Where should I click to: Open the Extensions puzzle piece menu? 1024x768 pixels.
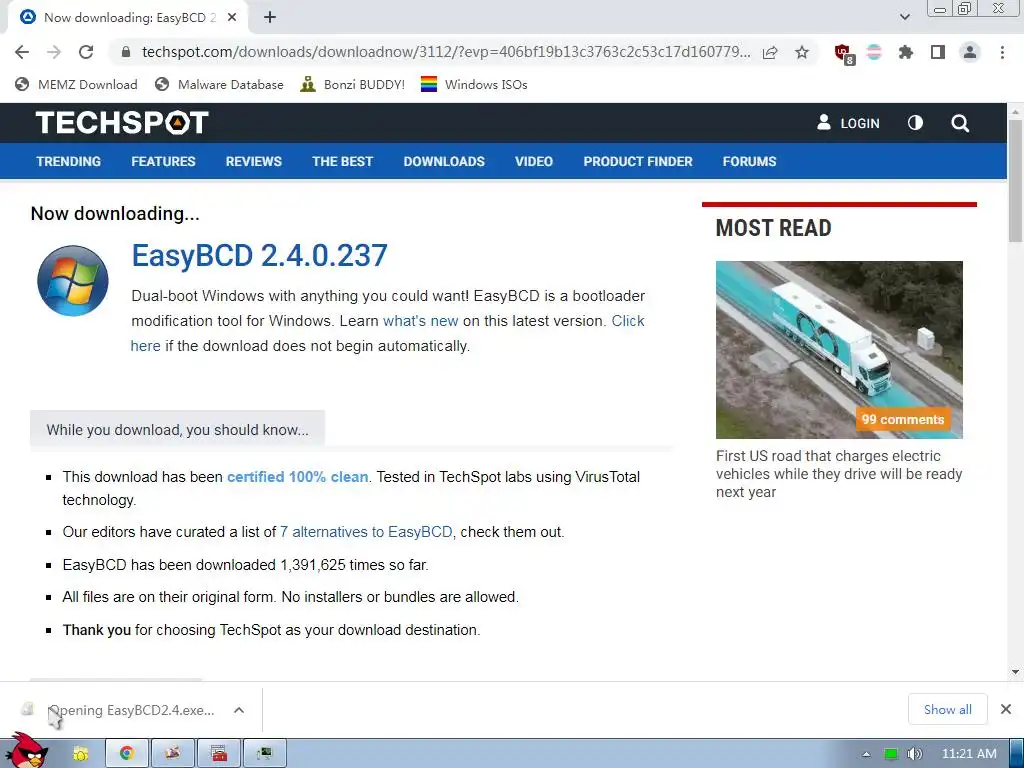point(906,52)
